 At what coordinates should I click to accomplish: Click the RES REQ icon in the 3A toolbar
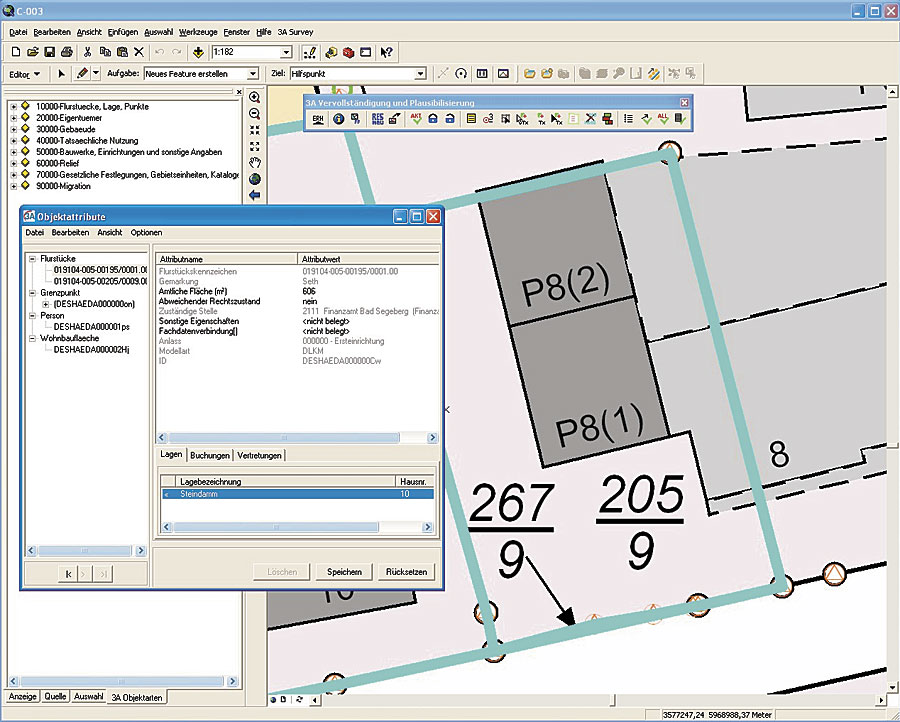[377, 119]
